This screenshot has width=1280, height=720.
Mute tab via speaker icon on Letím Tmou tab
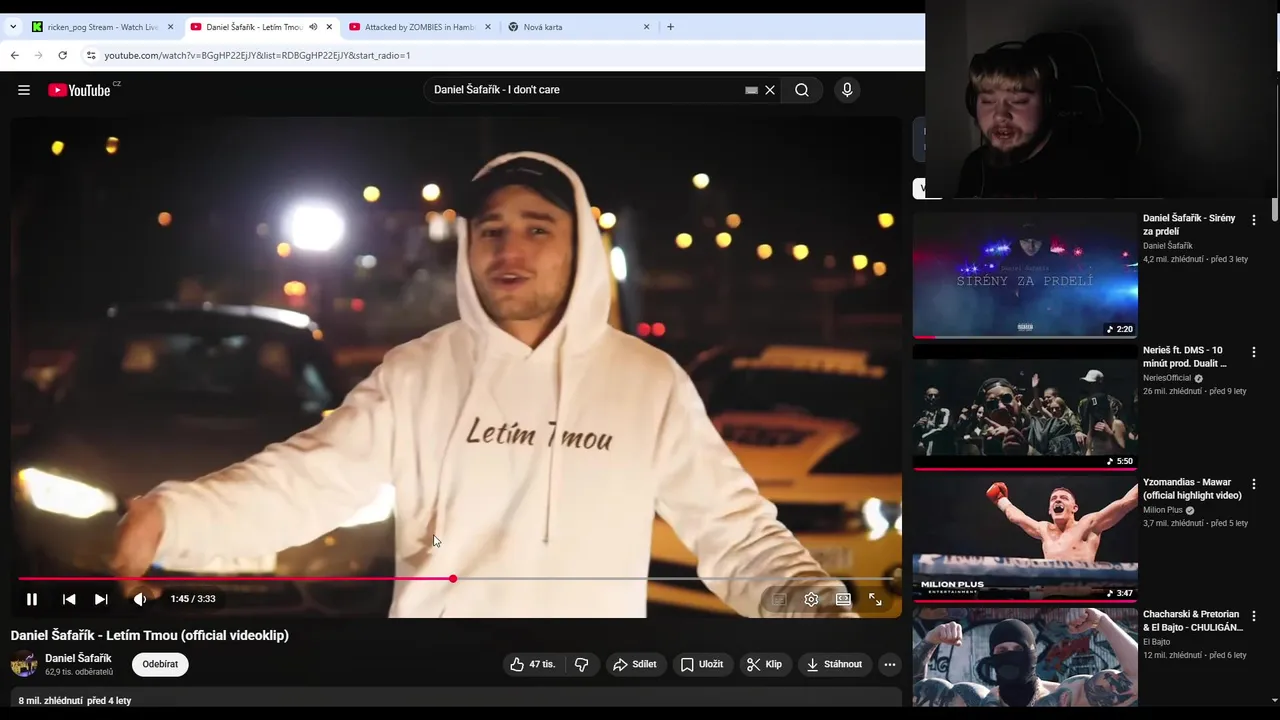pos(313,27)
